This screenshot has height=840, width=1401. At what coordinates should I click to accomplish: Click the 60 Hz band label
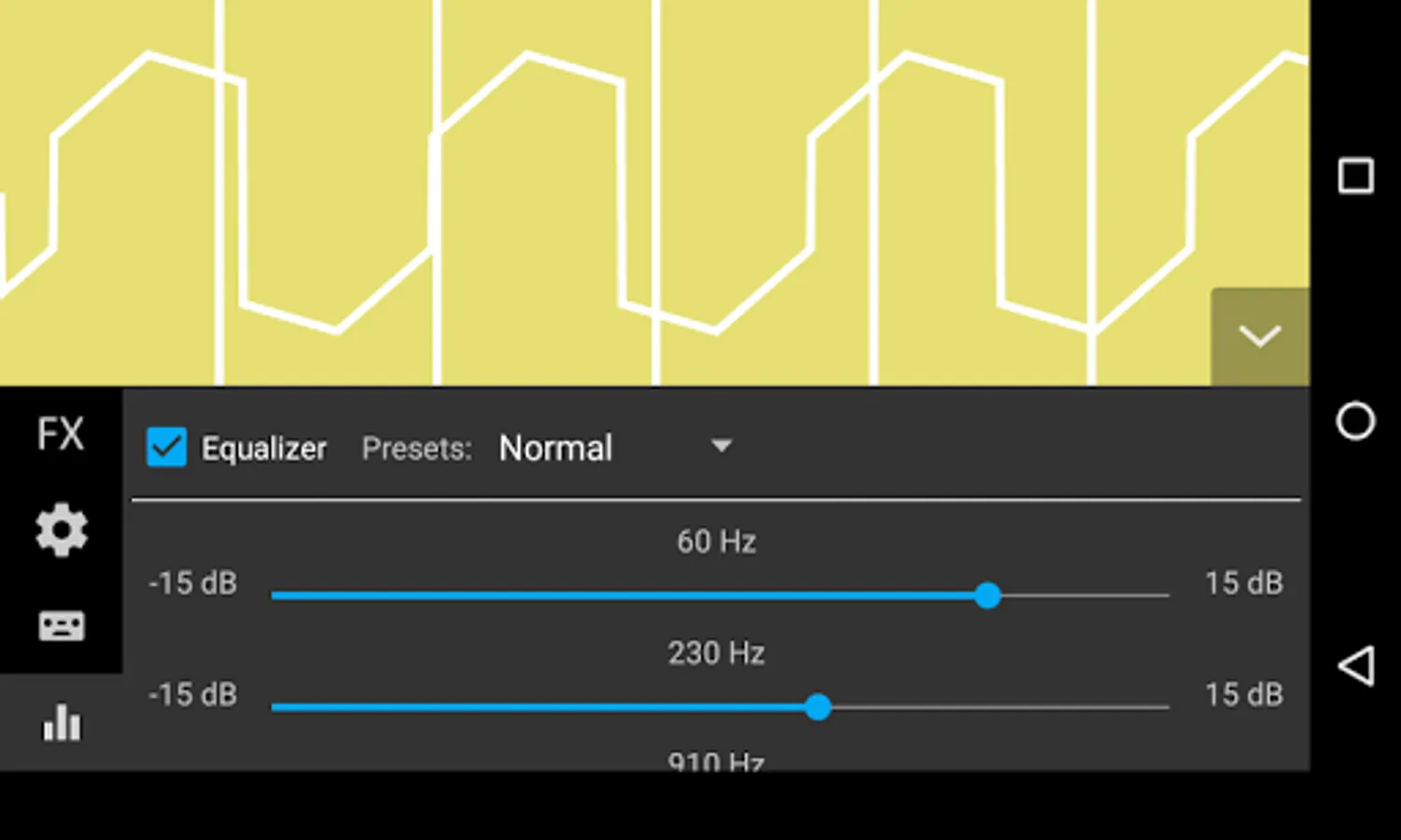716,541
